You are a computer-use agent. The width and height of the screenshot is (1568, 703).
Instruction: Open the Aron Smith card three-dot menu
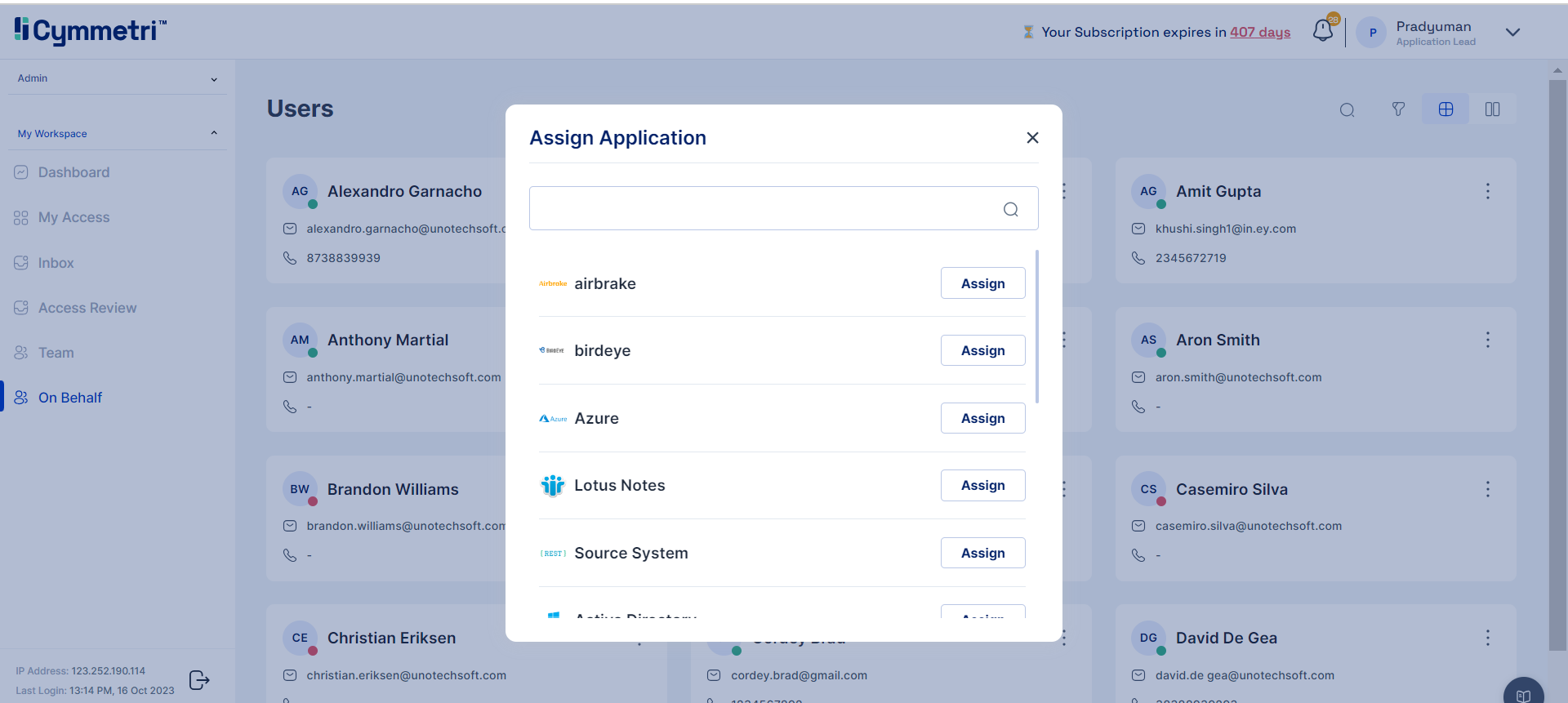pos(1487,340)
